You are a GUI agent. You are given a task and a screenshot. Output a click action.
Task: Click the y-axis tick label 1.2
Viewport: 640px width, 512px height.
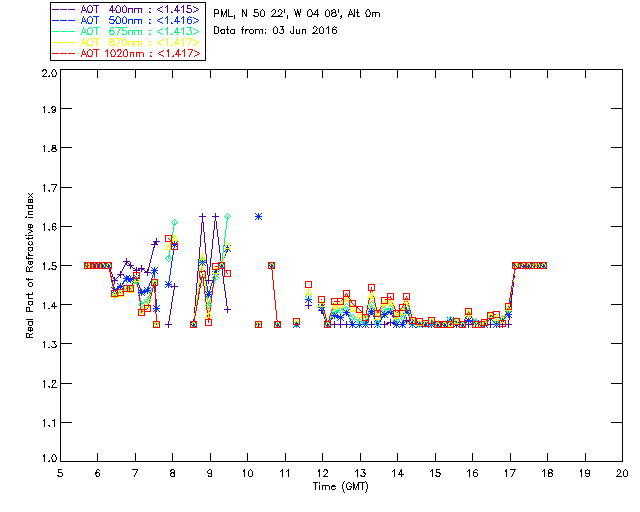tap(49, 383)
